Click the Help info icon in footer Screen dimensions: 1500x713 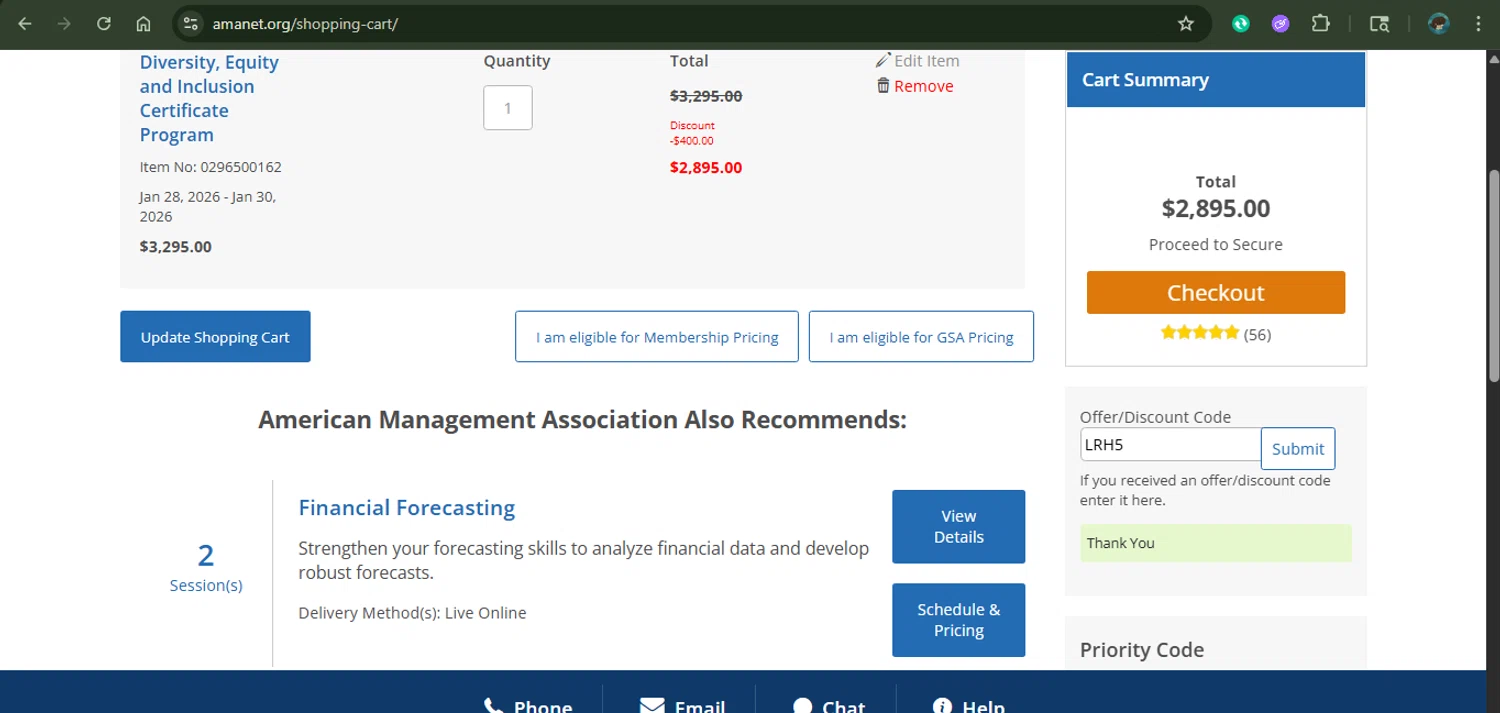click(942, 706)
